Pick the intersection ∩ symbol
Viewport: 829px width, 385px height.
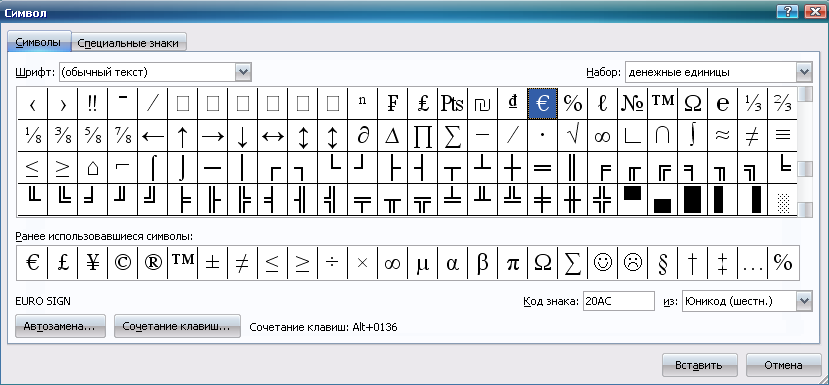[662, 136]
